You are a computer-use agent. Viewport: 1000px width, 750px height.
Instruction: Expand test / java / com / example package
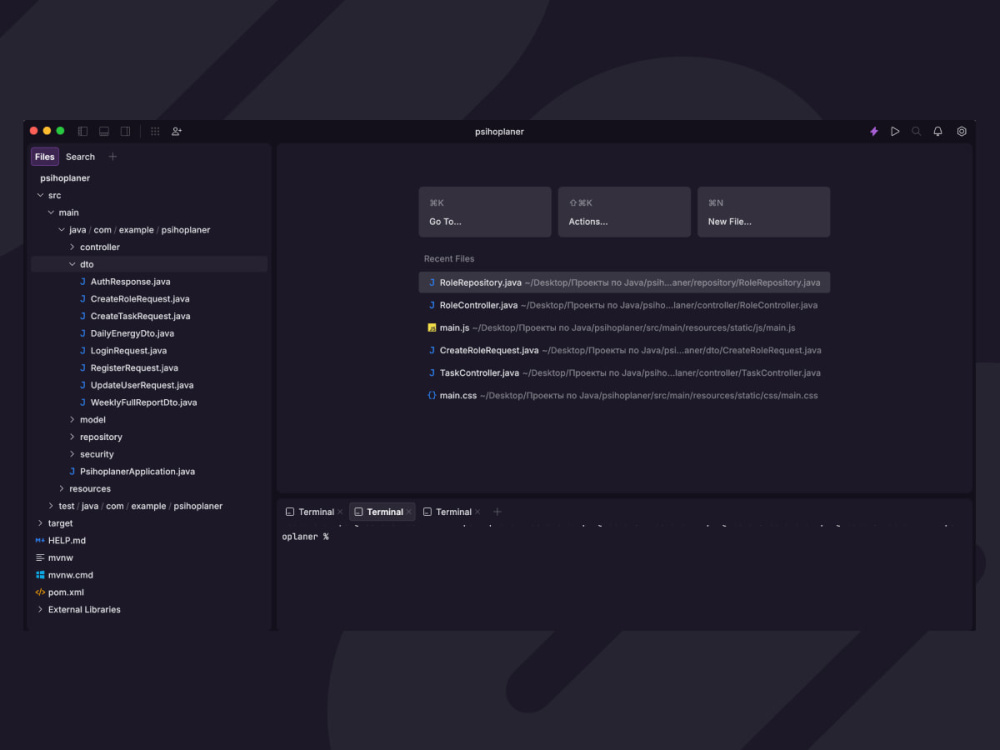(x=51, y=506)
